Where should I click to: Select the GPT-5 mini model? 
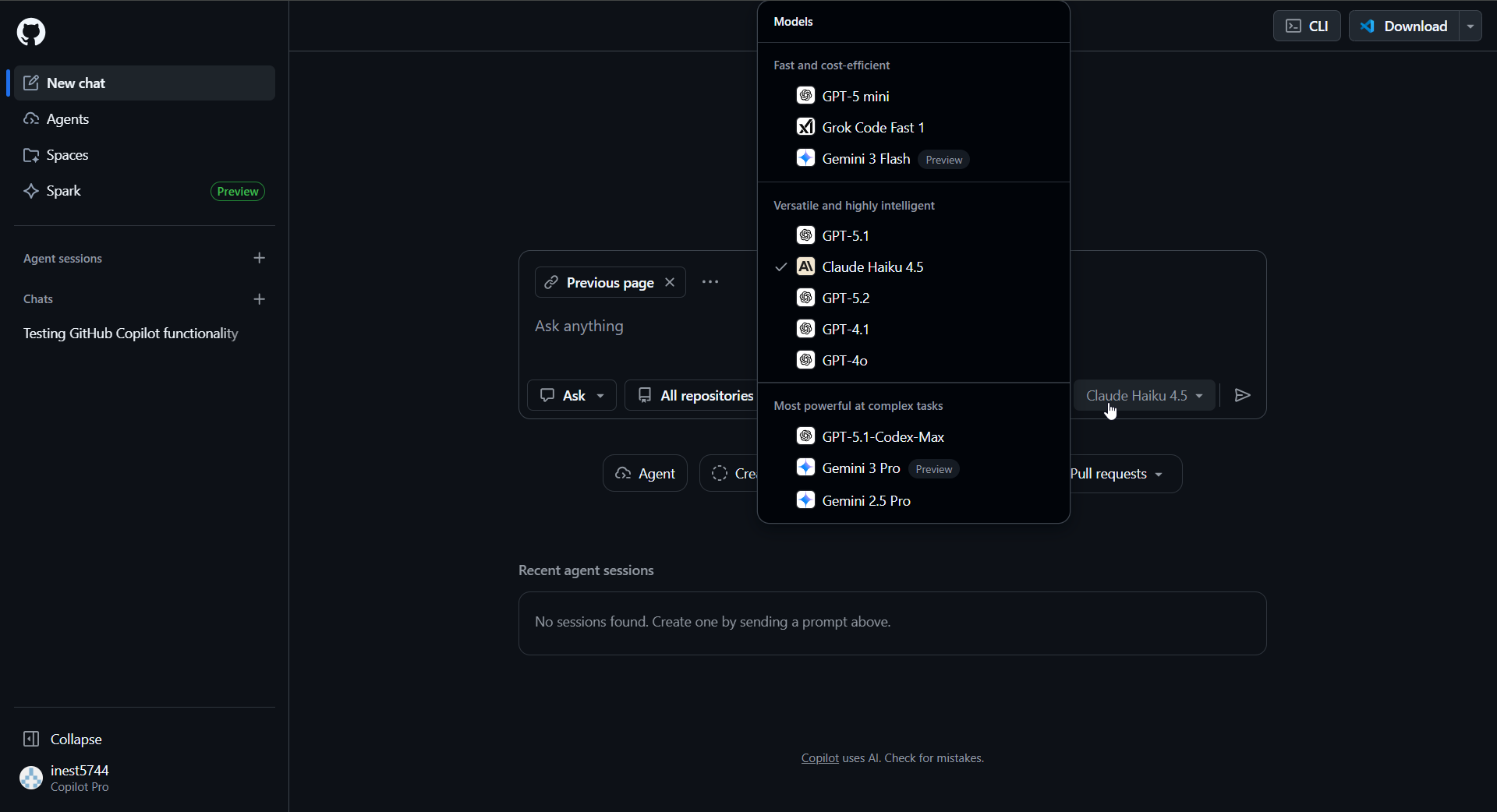(x=855, y=96)
